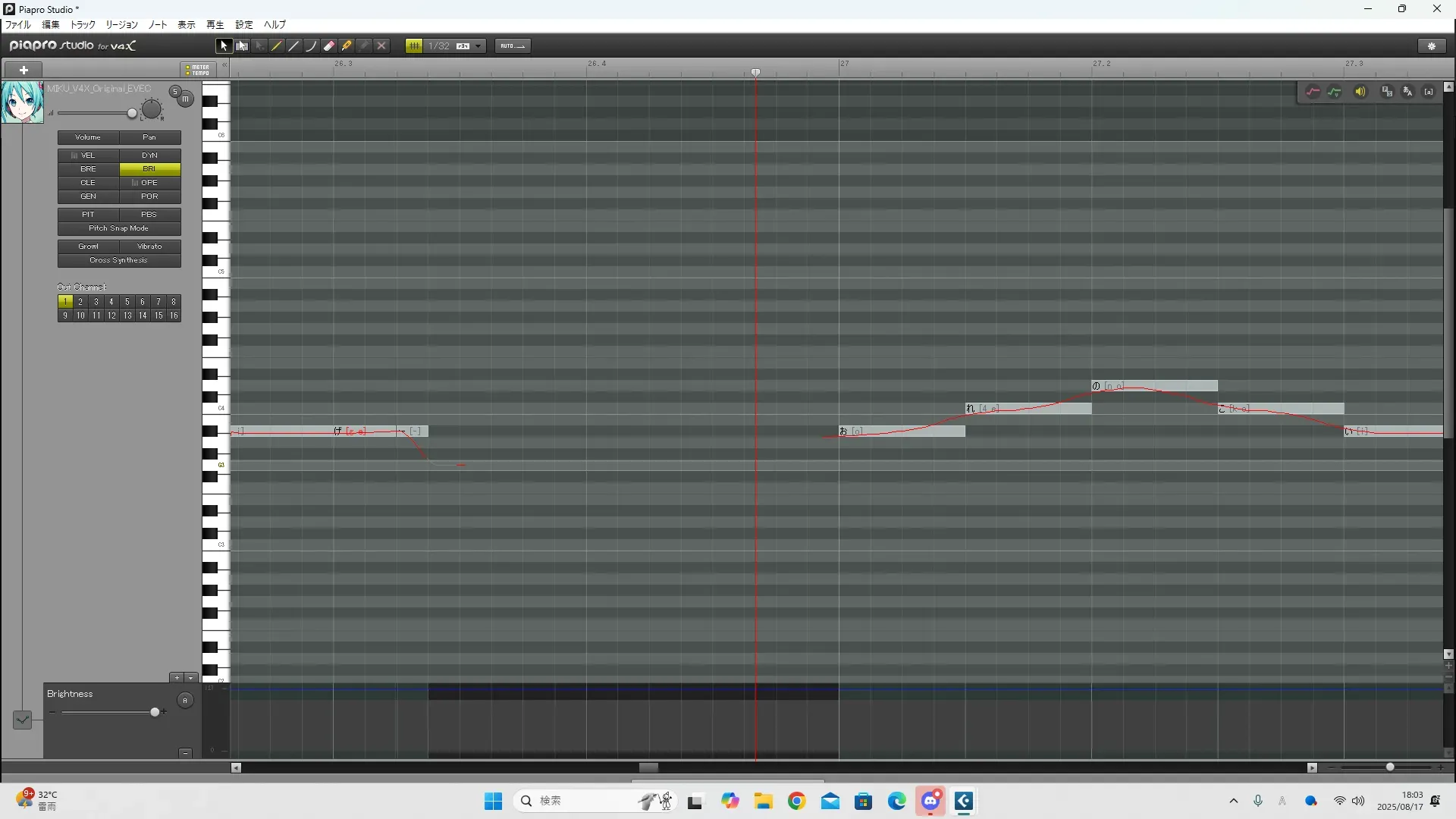Open the 1/32 quantize dropdown arrow
The width and height of the screenshot is (1456, 819).
coord(478,46)
